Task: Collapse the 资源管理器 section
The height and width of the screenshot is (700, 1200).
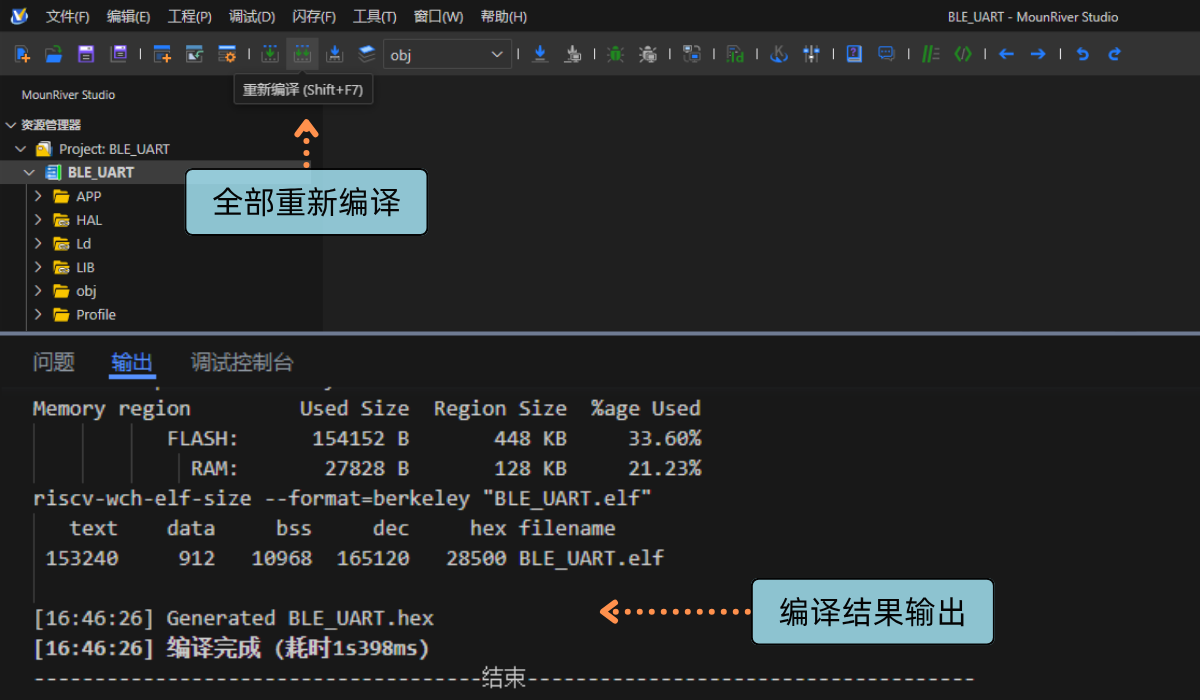Action: click(x=12, y=125)
